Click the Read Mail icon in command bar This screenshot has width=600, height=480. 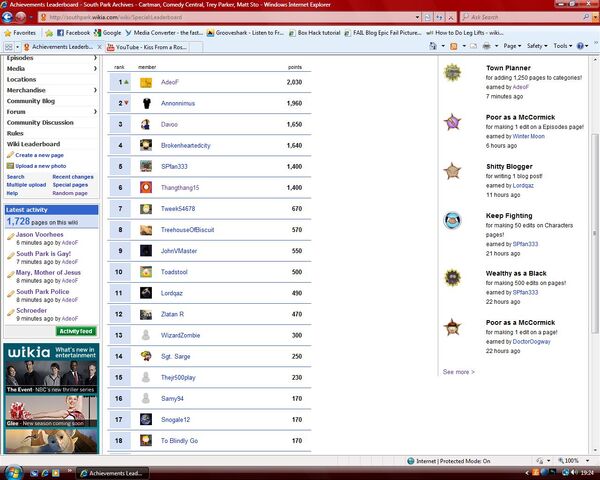coord(473,46)
